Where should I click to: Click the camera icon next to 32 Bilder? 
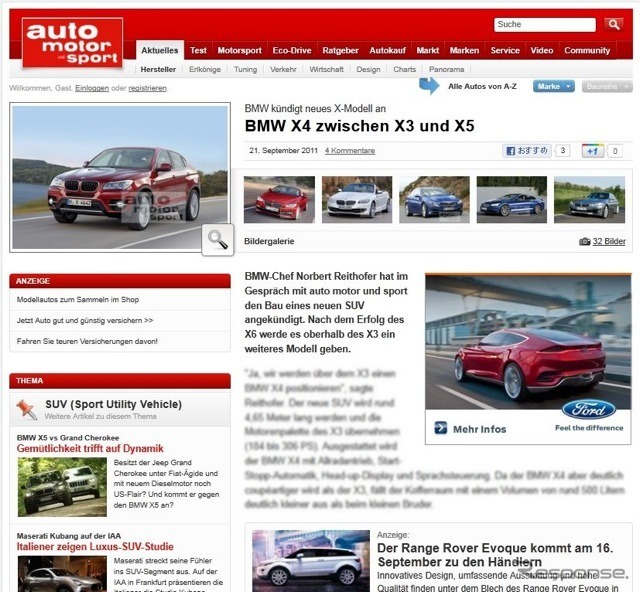point(584,241)
